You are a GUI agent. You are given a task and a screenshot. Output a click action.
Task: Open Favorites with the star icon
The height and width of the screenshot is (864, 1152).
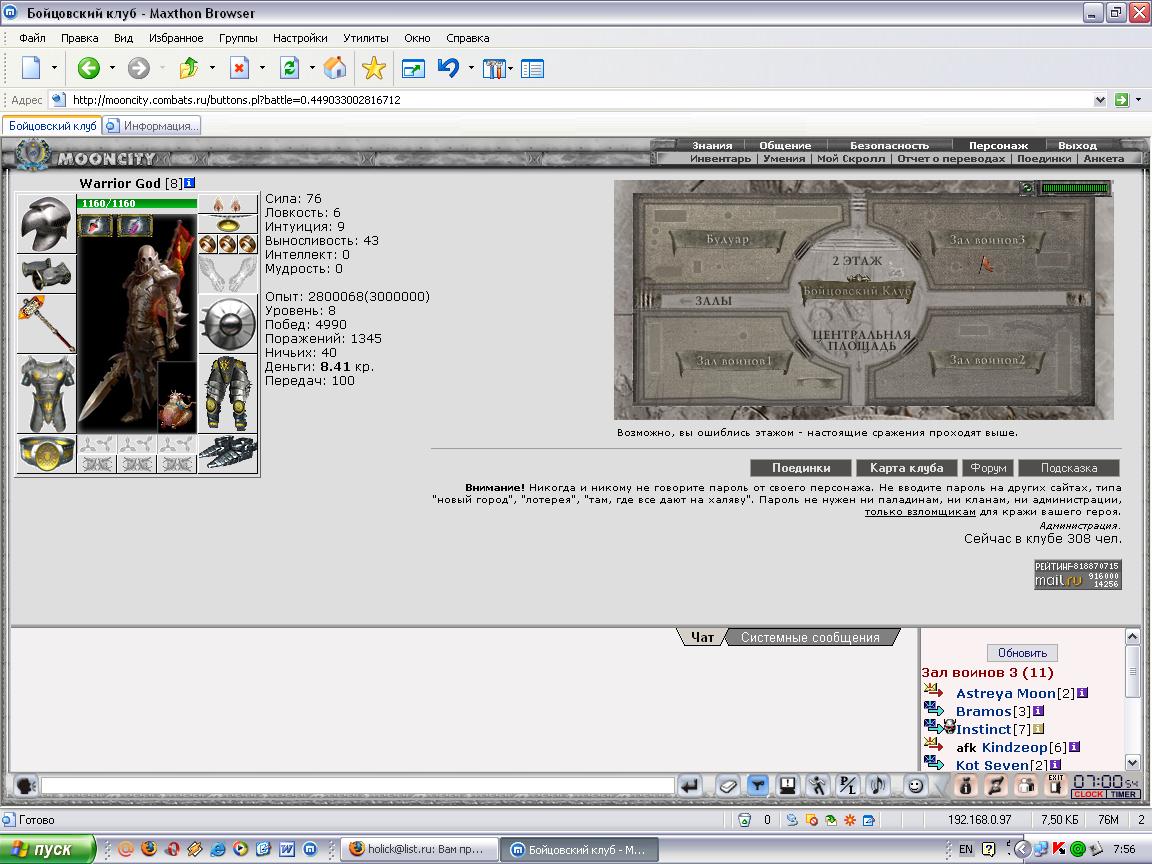coord(374,68)
